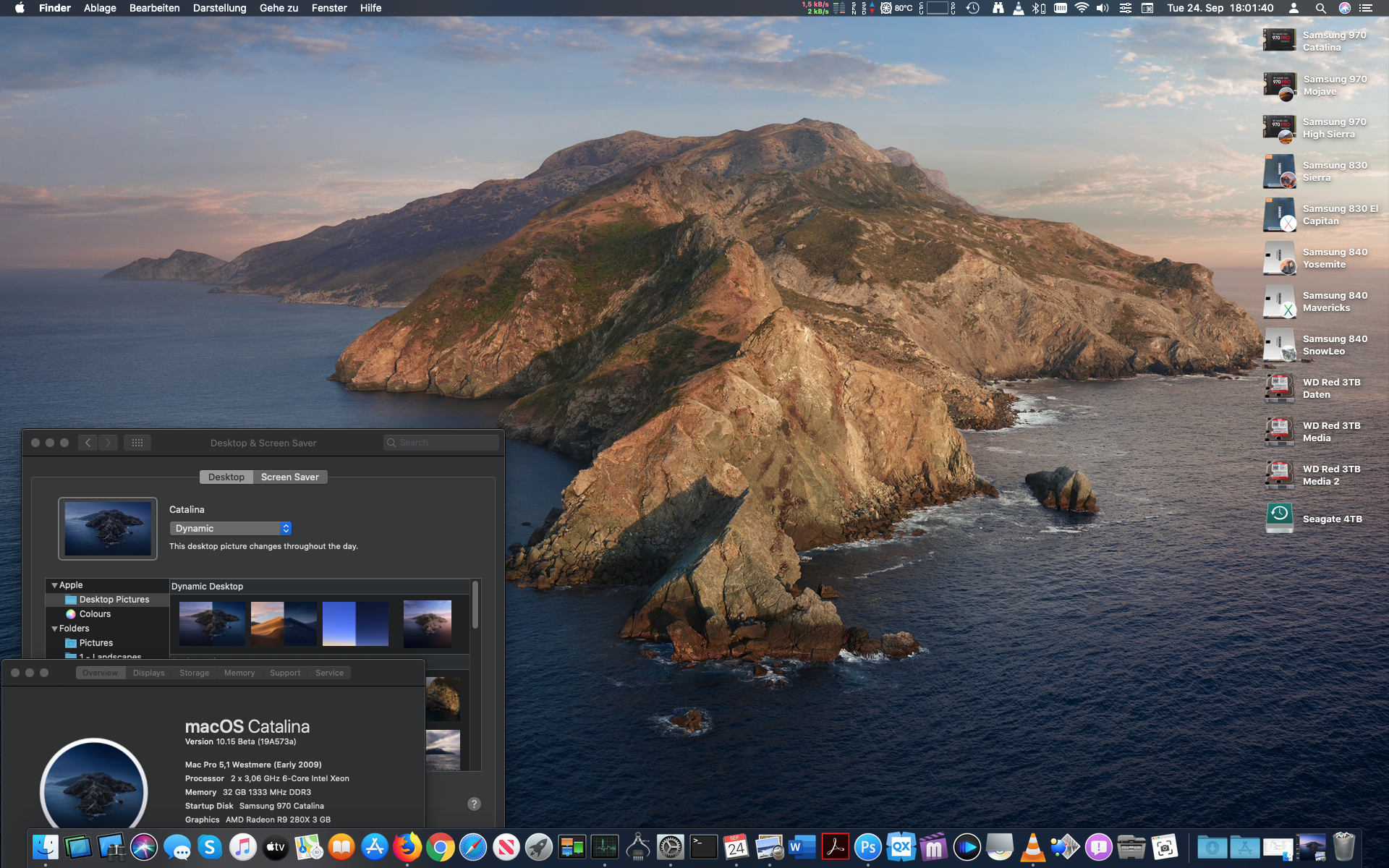Collapse the Apple group in sidebar
1389x868 pixels.
[54, 585]
